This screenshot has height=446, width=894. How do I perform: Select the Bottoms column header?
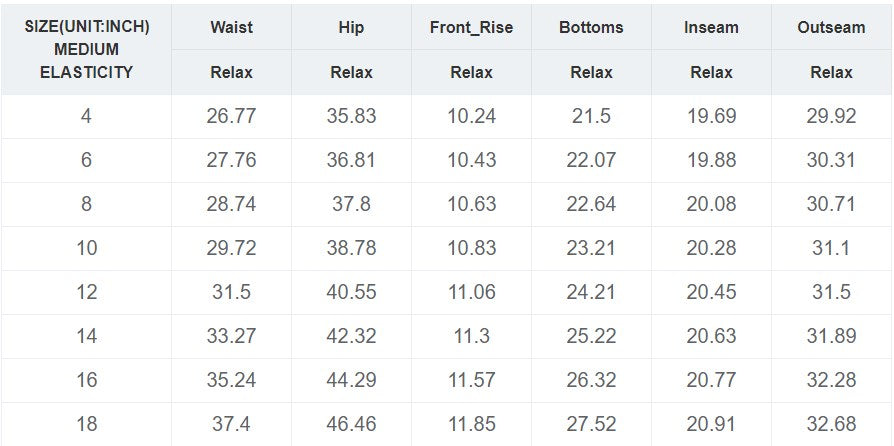click(591, 27)
